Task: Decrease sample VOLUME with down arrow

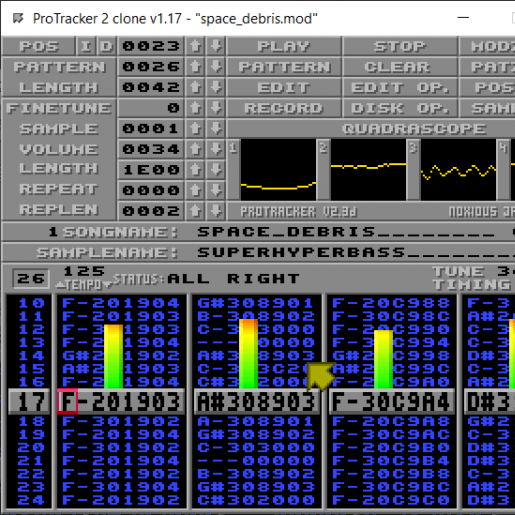Action: [x=216, y=149]
